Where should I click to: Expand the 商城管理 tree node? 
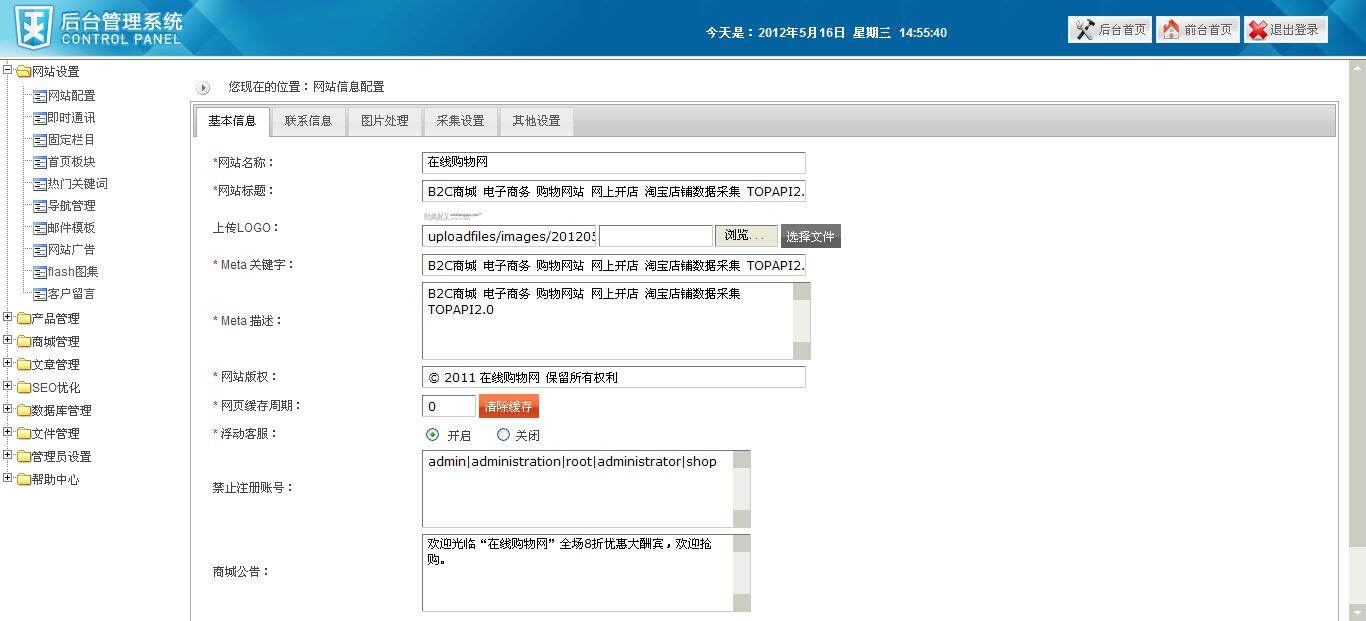click(x=7, y=341)
